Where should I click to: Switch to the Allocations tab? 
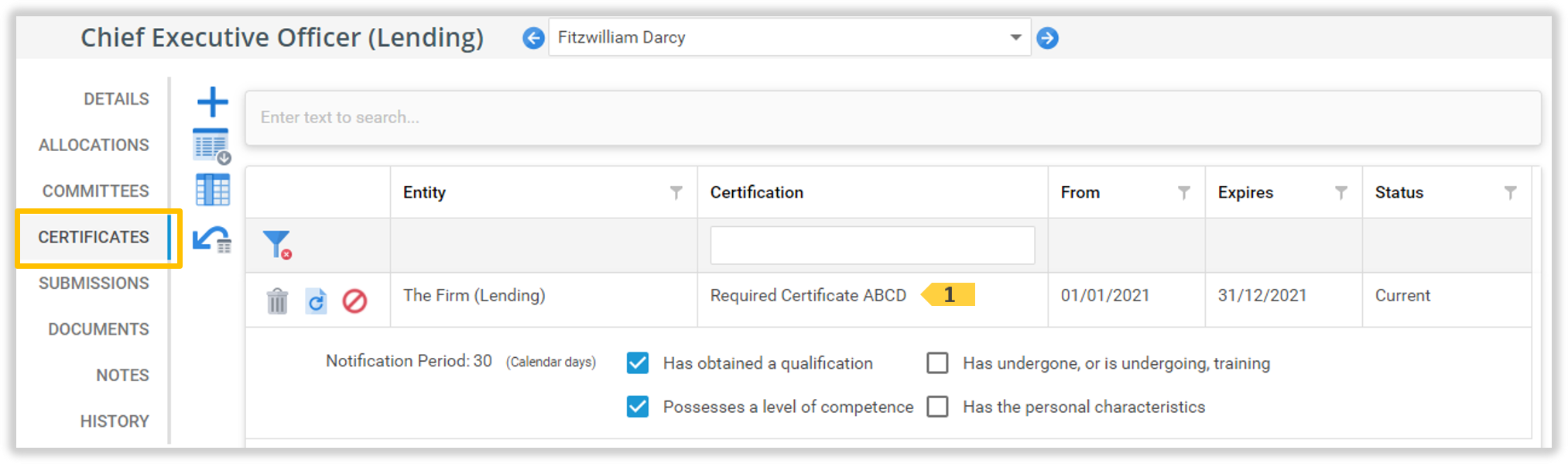coord(94,145)
